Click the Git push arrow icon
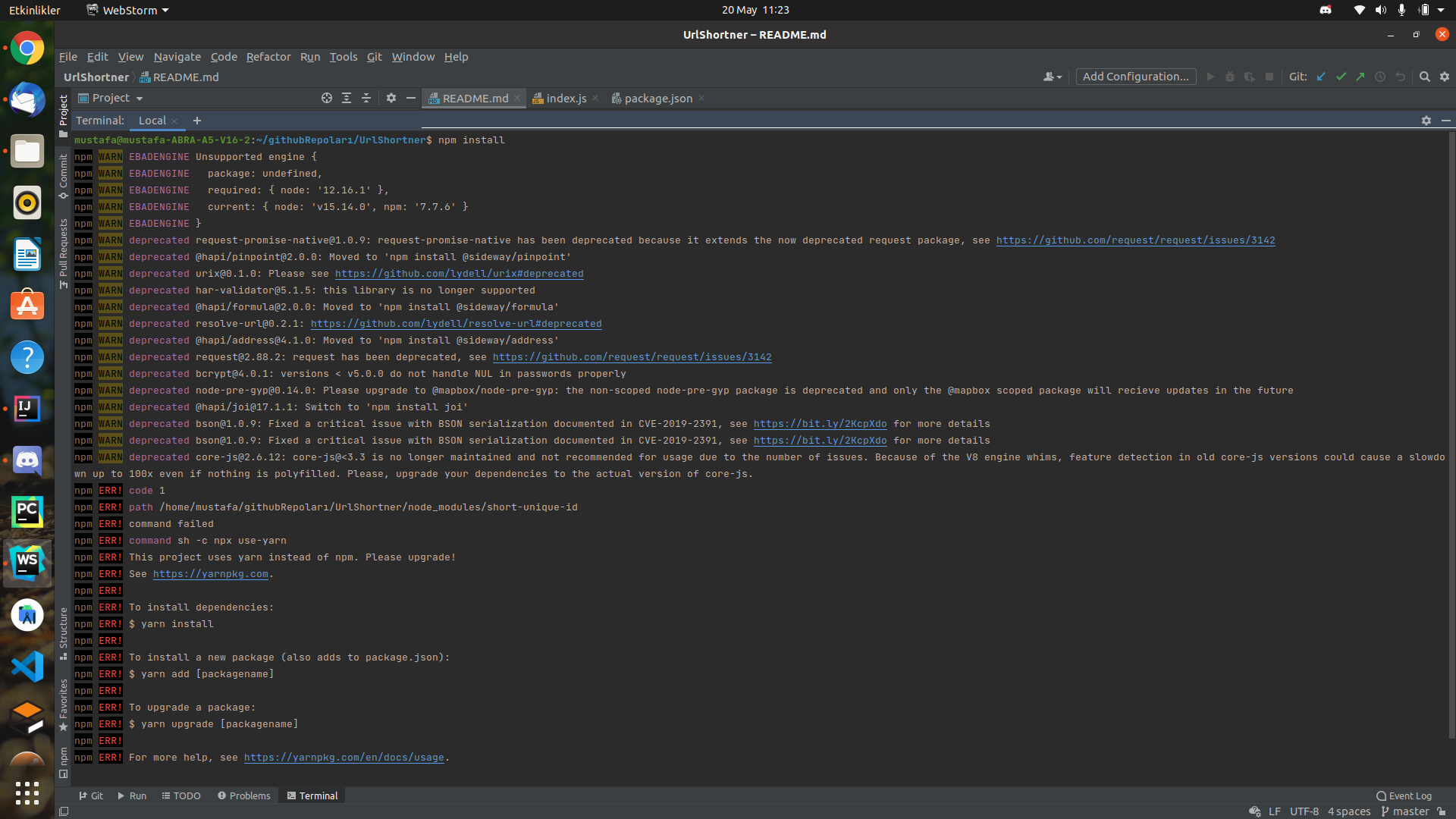1456x819 pixels. pos(1360,77)
